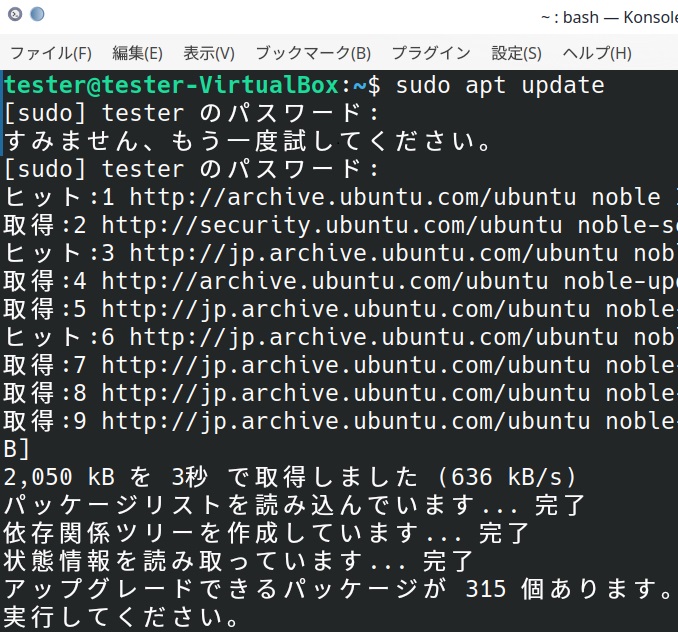Image resolution: width=678 pixels, height=632 pixels.
Task: Click the line '依存関係ツリーを作成しています... 完了'
Action: coord(266,533)
